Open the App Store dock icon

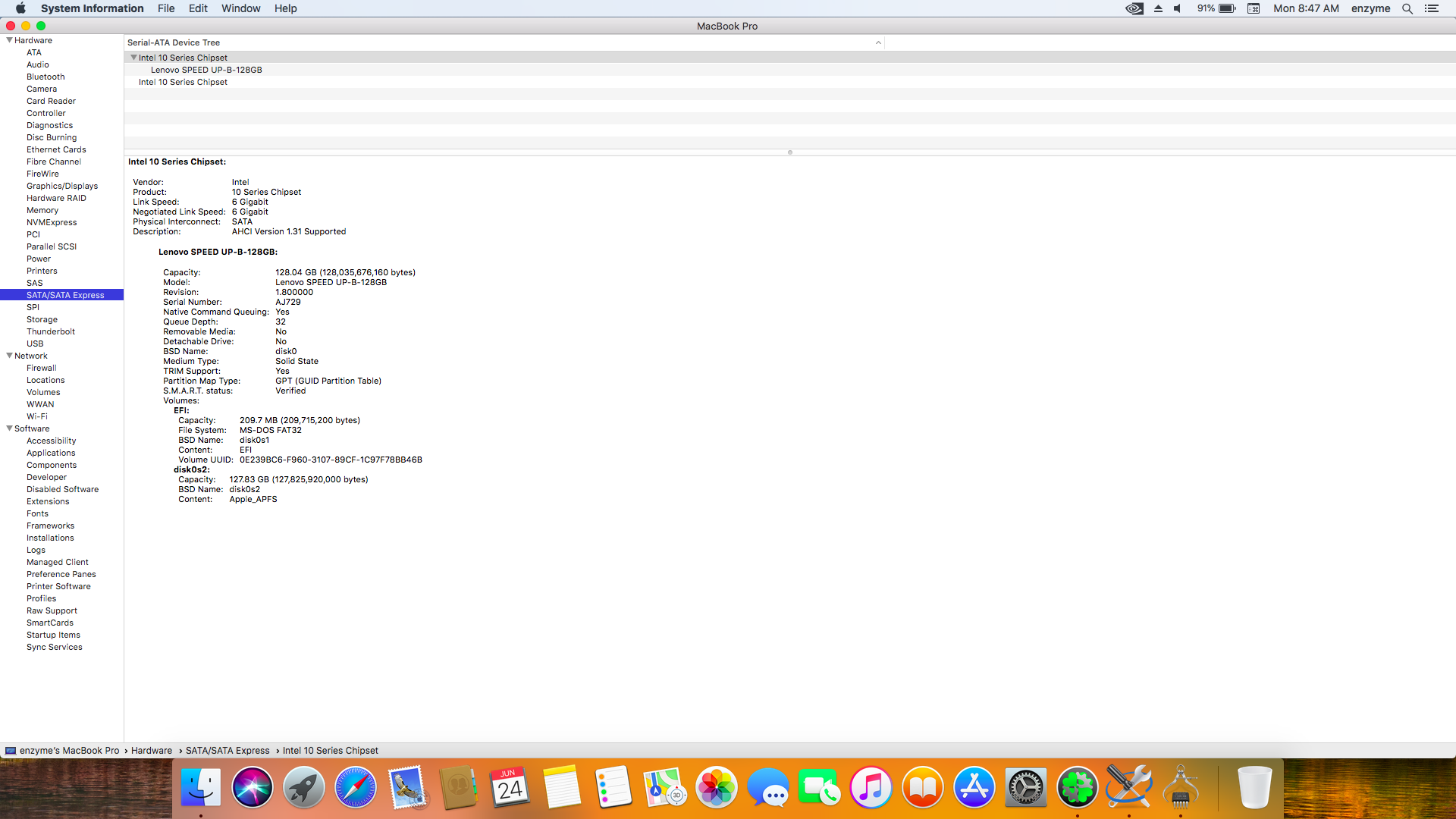[974, 788]
